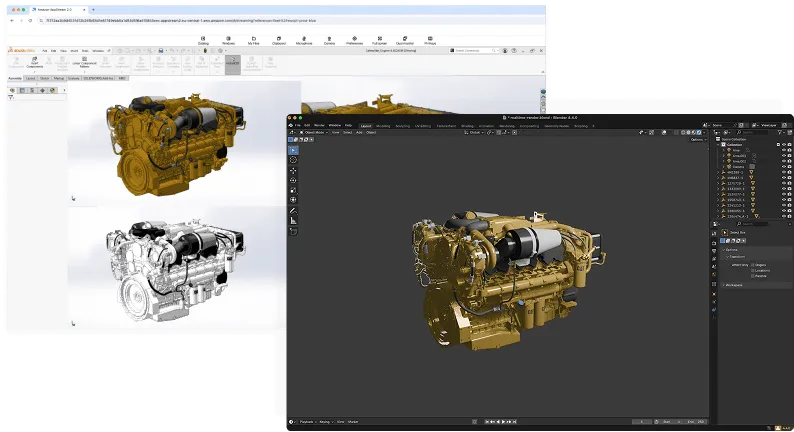The width and height of the screenshot is (794, 432).
Task: Select the Move tool in Blender's toolbar
Action: (293, 170)
